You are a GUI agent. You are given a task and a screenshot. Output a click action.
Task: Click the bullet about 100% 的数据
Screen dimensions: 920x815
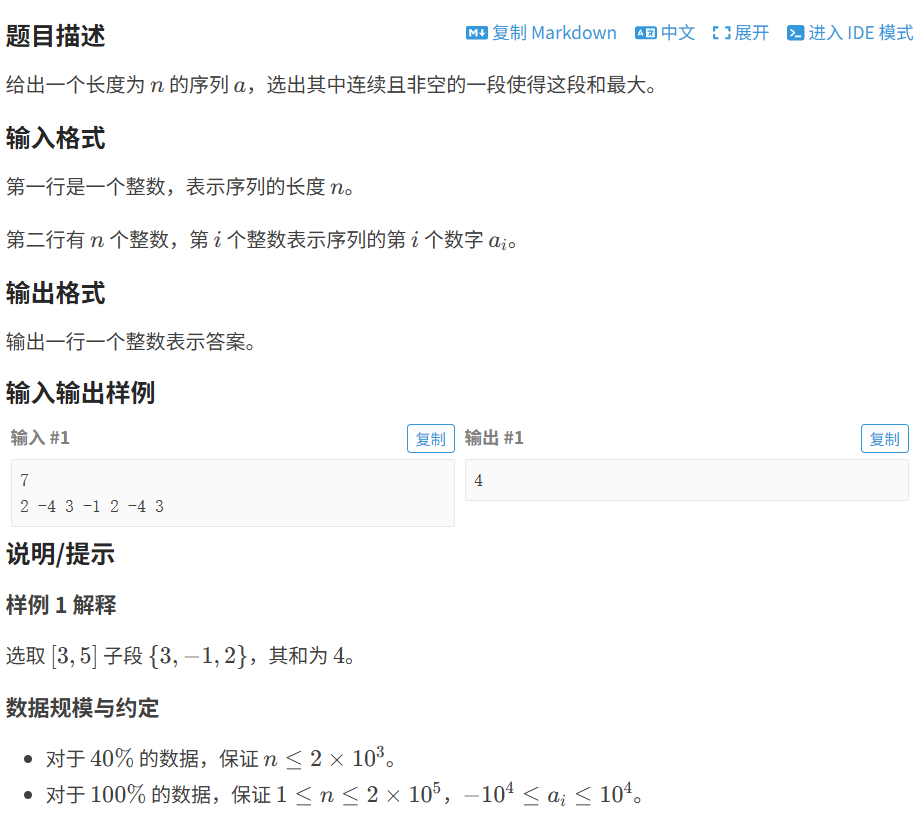click(x=344, y=794)
